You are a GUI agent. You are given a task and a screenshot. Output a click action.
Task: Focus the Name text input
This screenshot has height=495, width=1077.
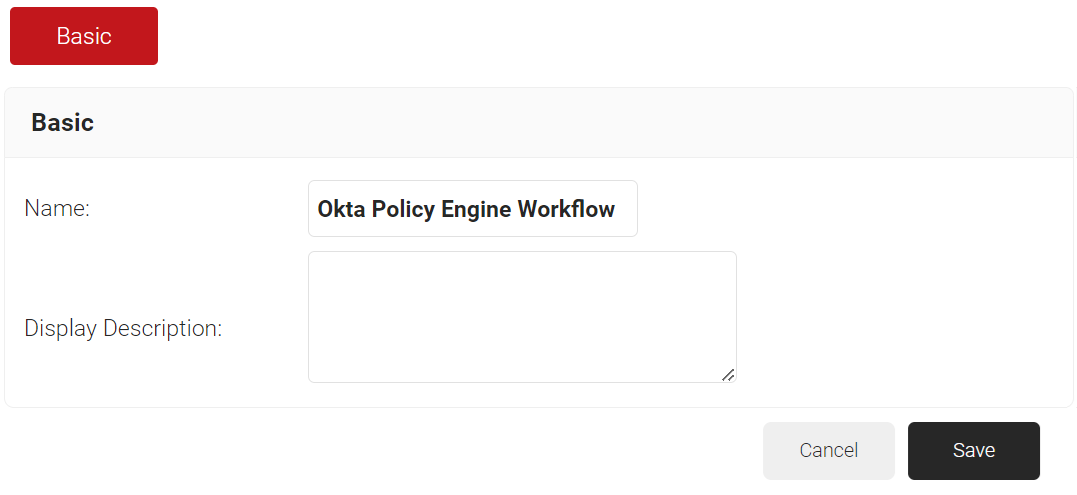[x=472, y=209]
